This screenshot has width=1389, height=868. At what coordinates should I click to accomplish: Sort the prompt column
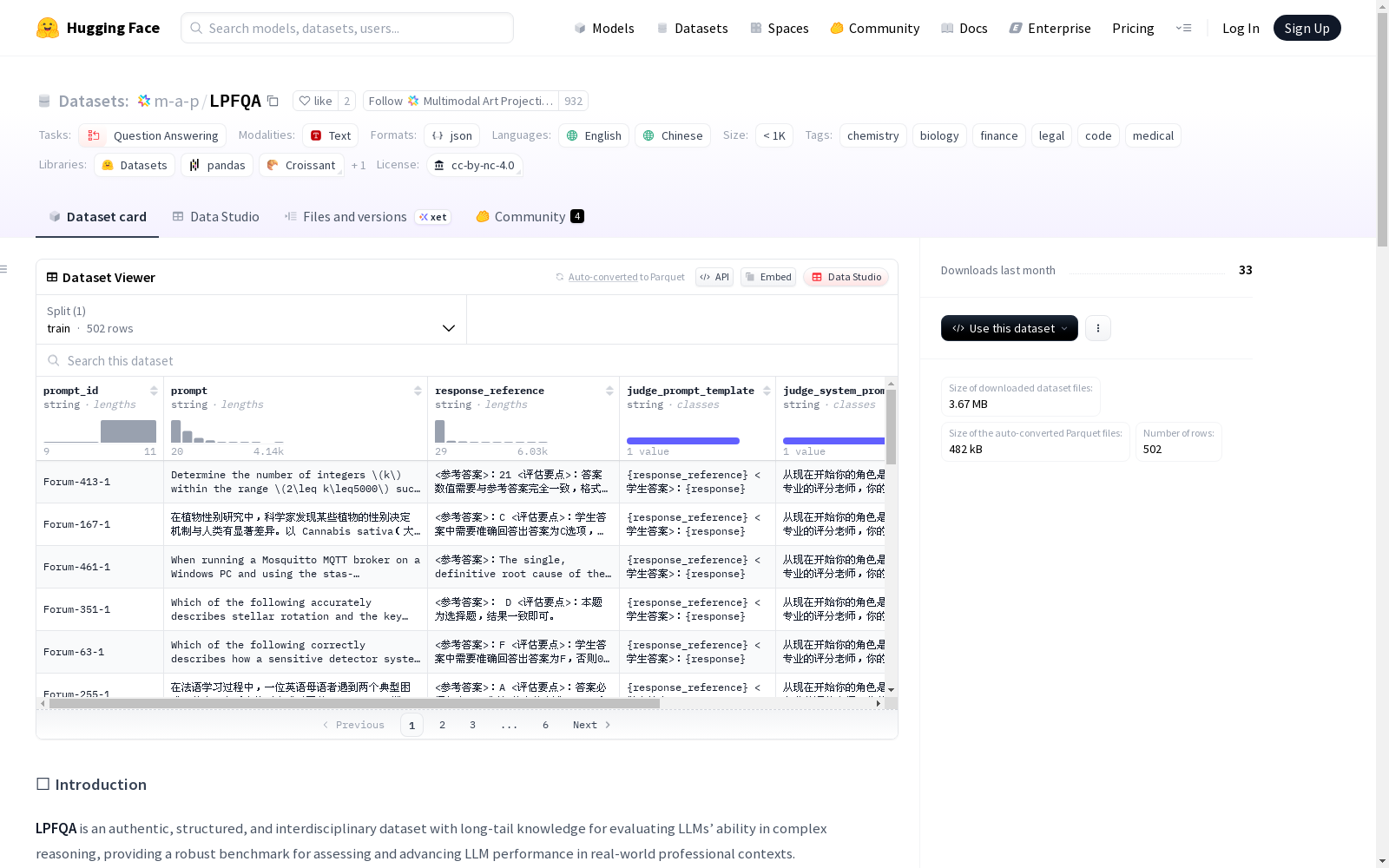pos(418,391)
